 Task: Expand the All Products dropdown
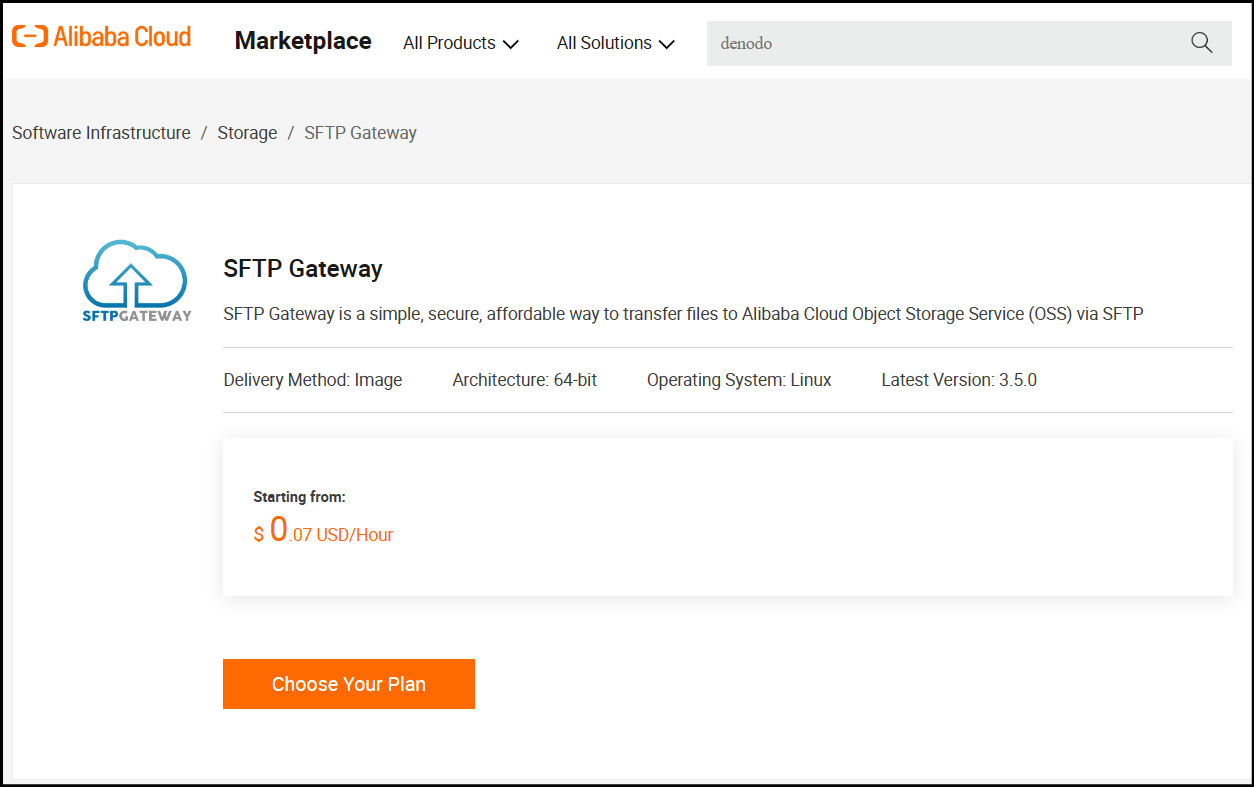[x=460, y=43]
